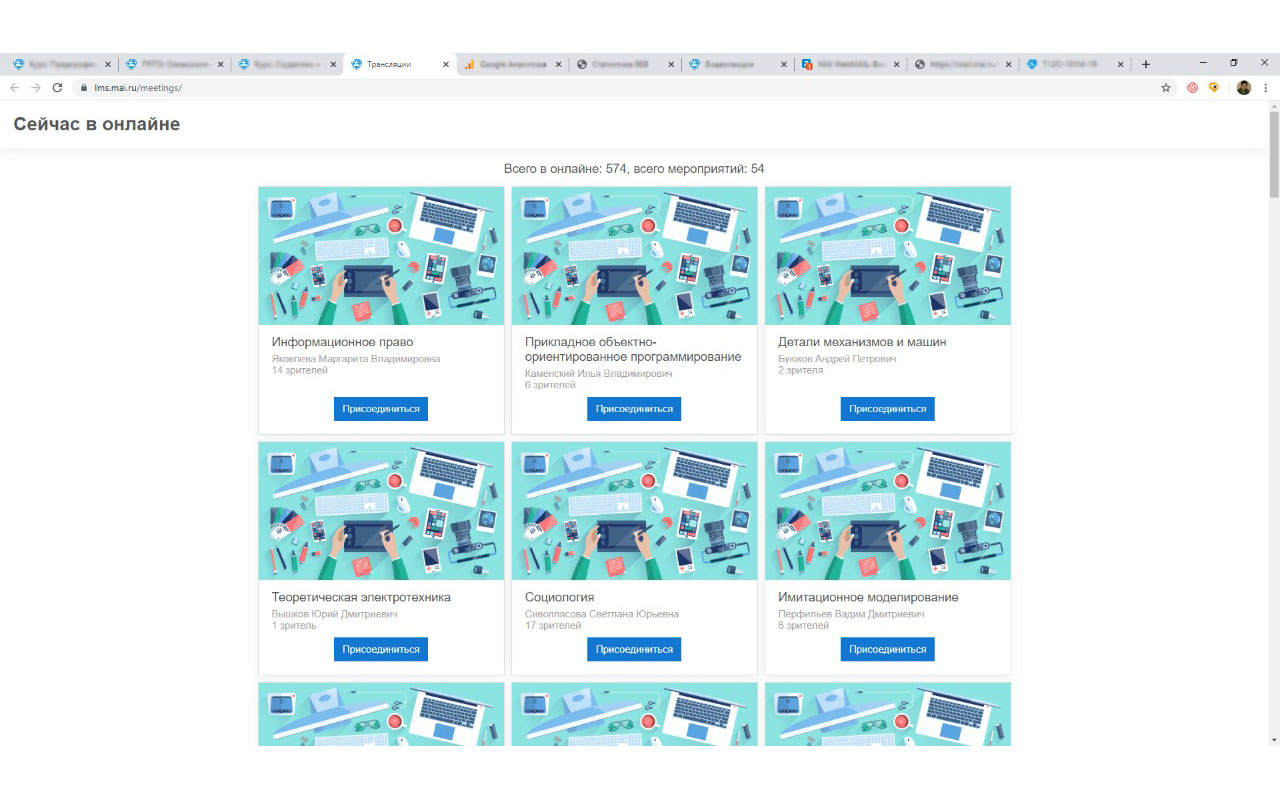The height and width of the screenshot is (800, 1280).
Task: Click the '1 зритель' viewer count
Action: point(294,626)
